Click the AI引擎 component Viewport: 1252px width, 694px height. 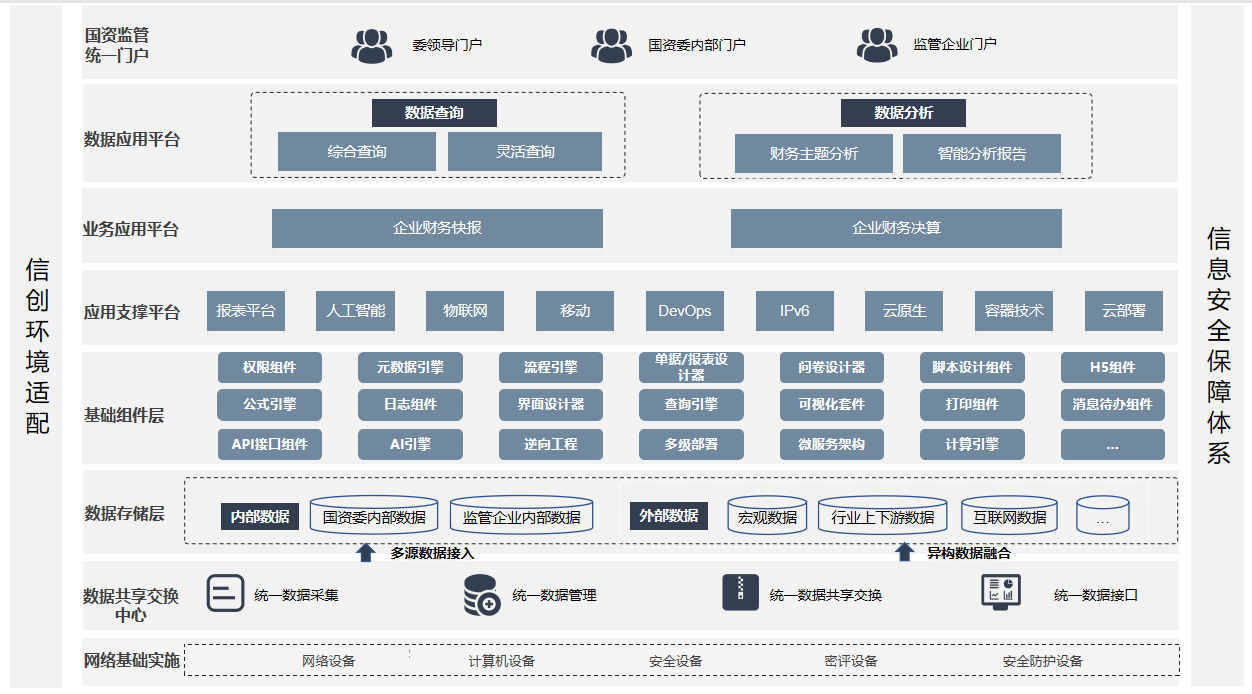point(410,444)
